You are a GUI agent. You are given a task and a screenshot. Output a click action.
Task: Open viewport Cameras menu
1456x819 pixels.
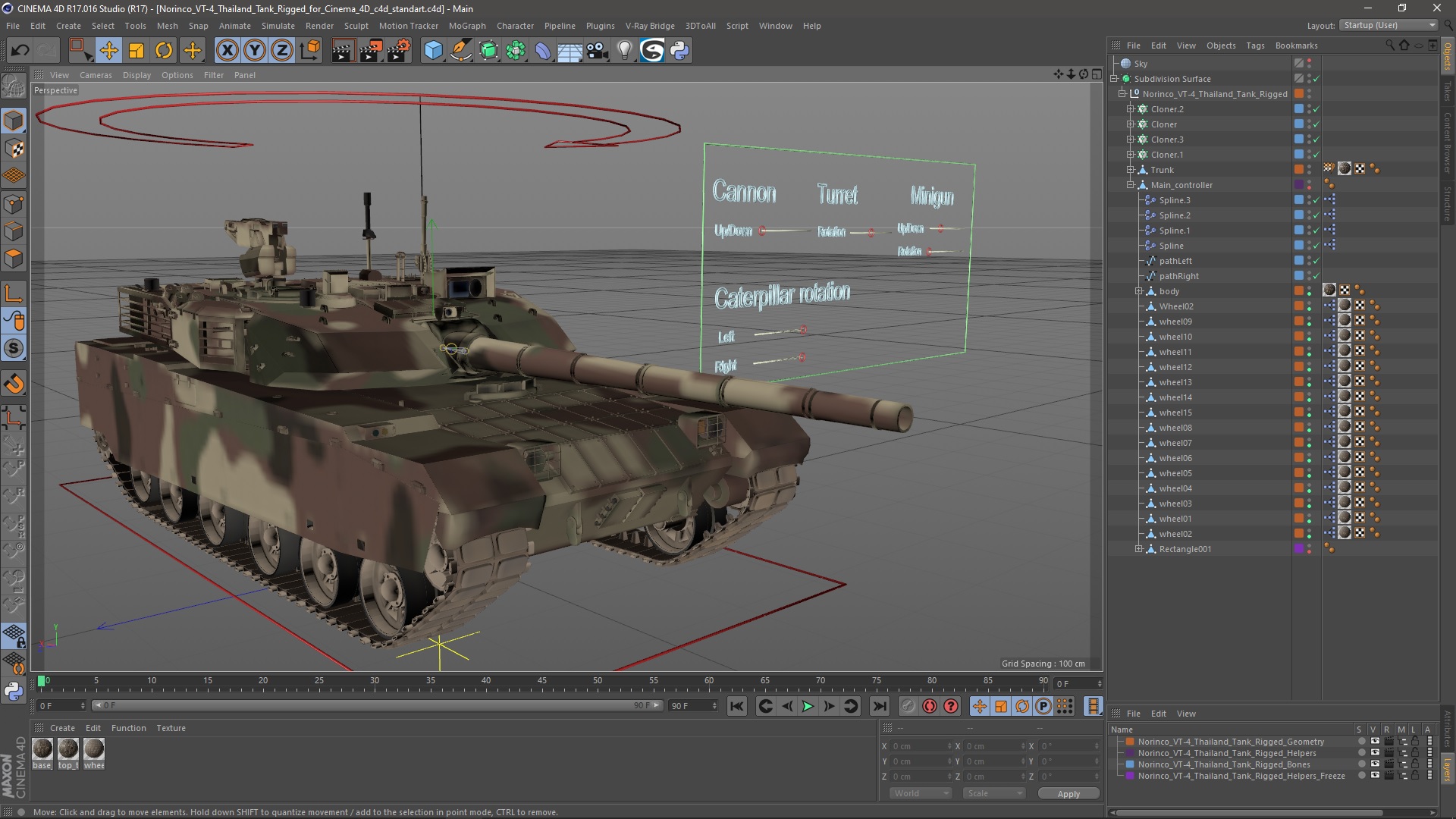click(96, 75)
